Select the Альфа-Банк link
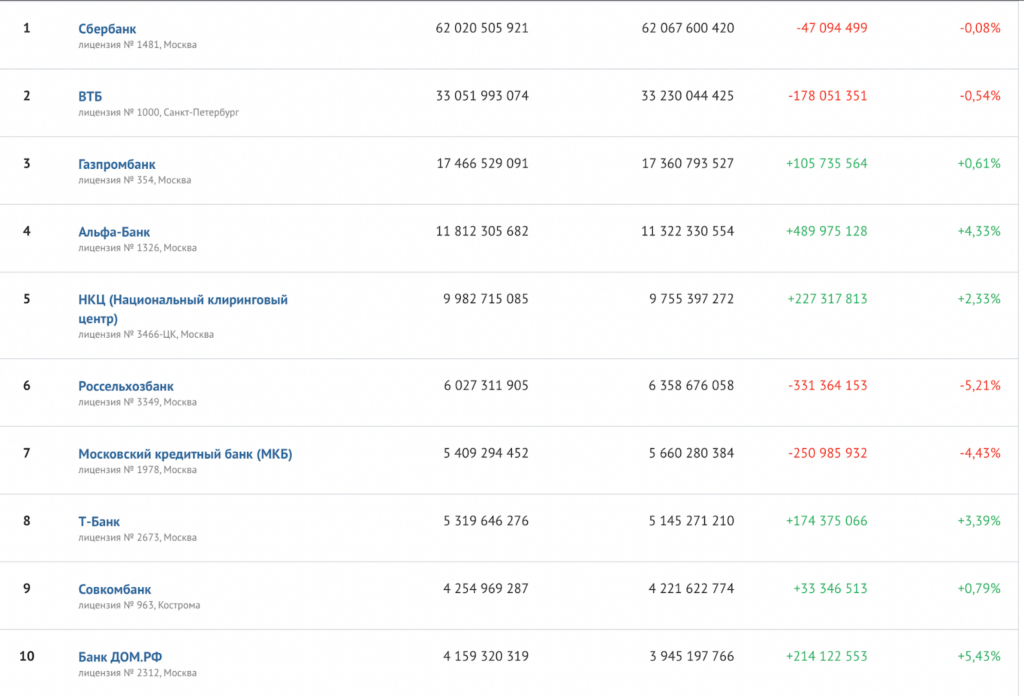1024x696 pixels. tap(114, 232)
